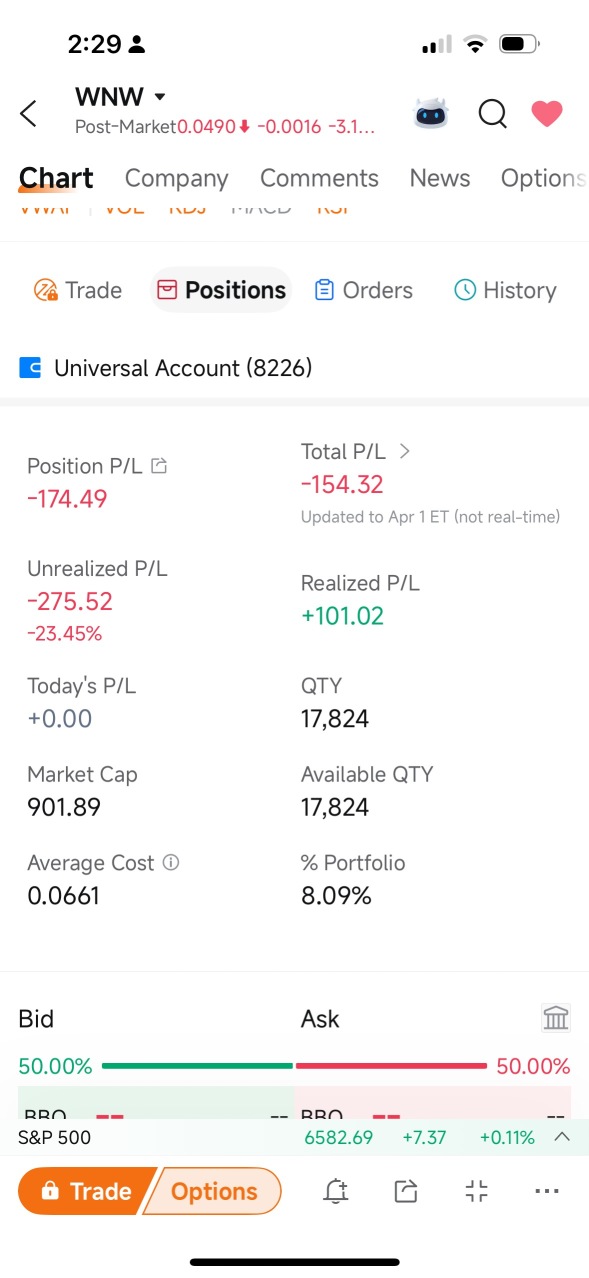The height and width of the screenshot is (1278, 589).
Task: Toggle the heart favorite icon
Action: (x=546, y=113)
